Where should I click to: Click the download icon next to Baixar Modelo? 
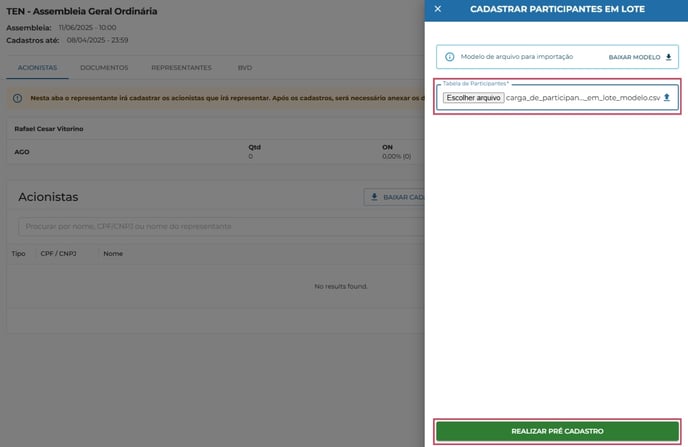pos(668,57)
